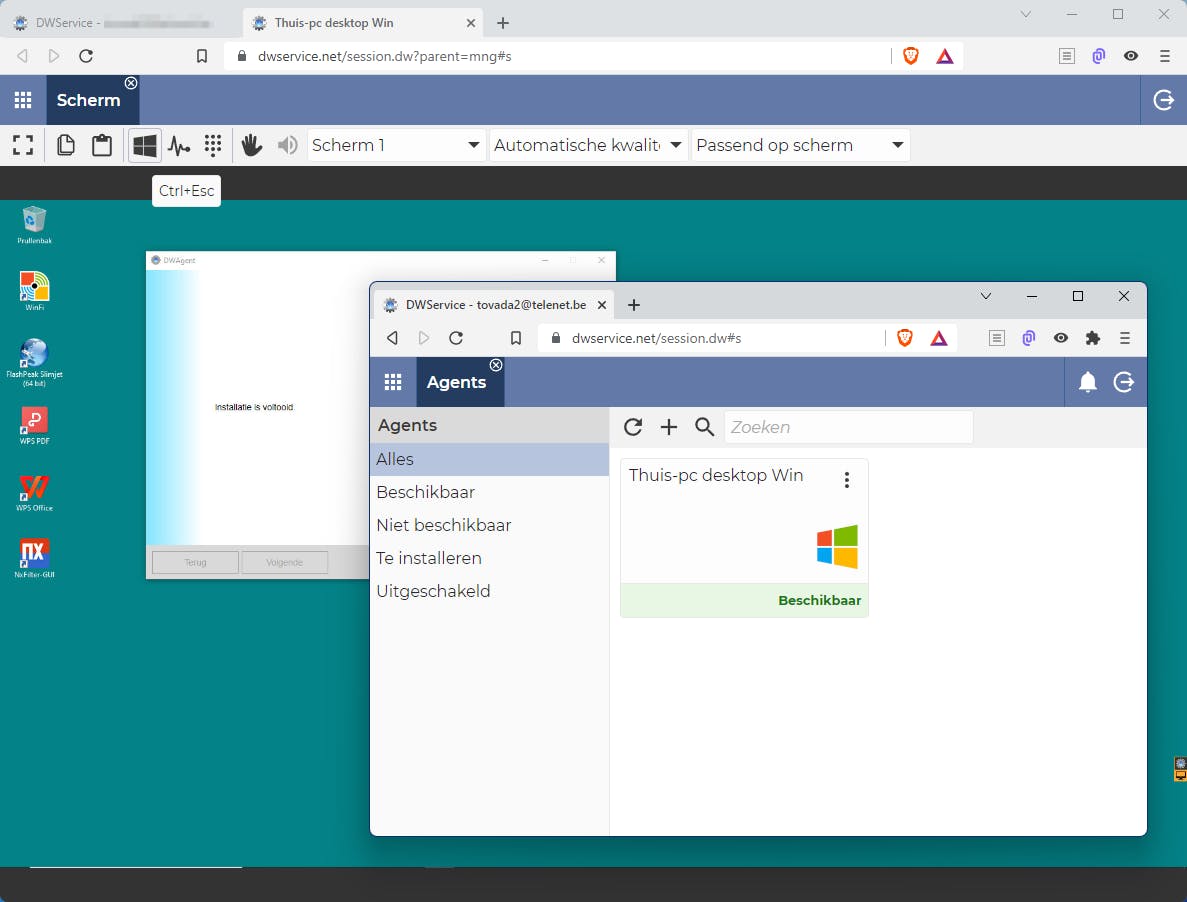
Task: Click the Agents search magnifier icon
Action: (705, 428)
